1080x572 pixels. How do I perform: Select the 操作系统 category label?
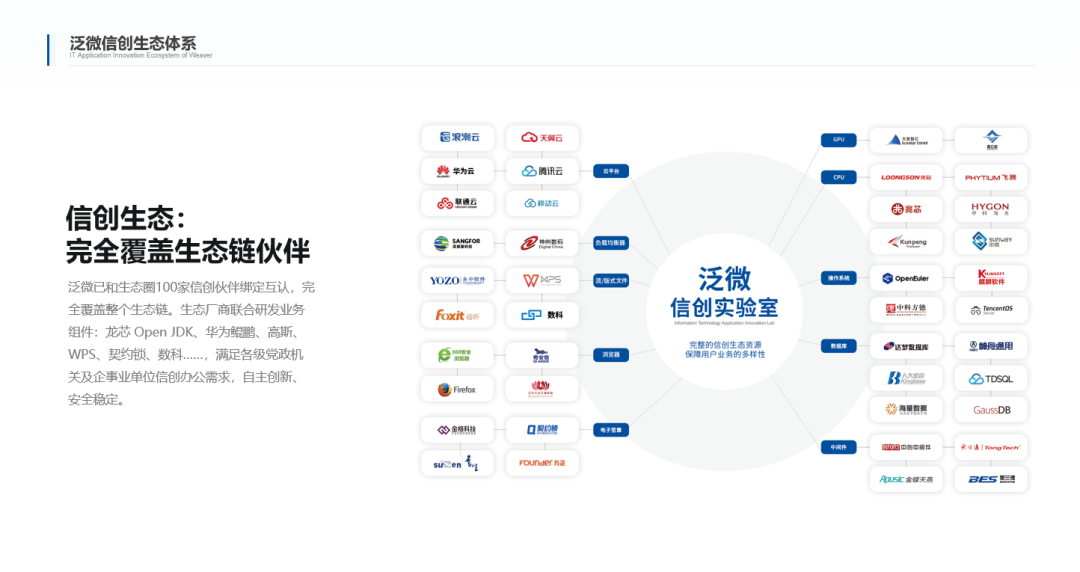click(838, 278)
